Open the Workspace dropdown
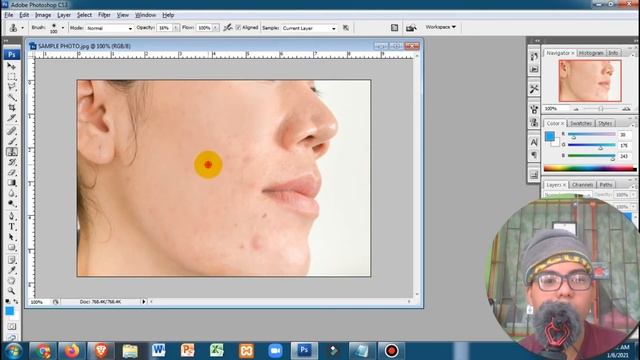Viewport: 640px width, 360px height. pyautogui.click(x=440, y=27)
